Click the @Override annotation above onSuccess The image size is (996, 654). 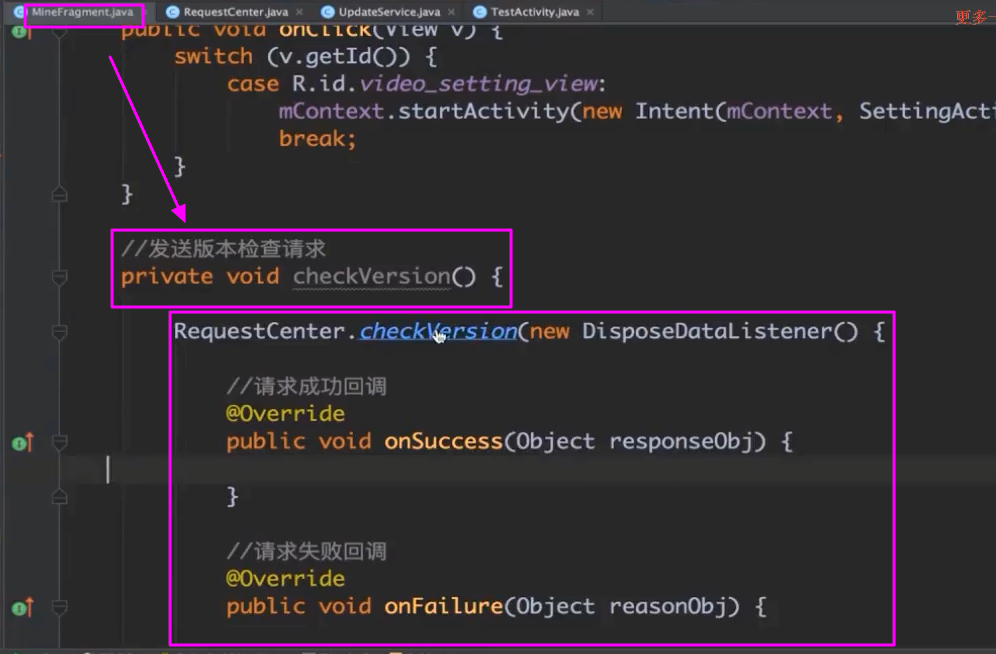click(x=285, y=414)
